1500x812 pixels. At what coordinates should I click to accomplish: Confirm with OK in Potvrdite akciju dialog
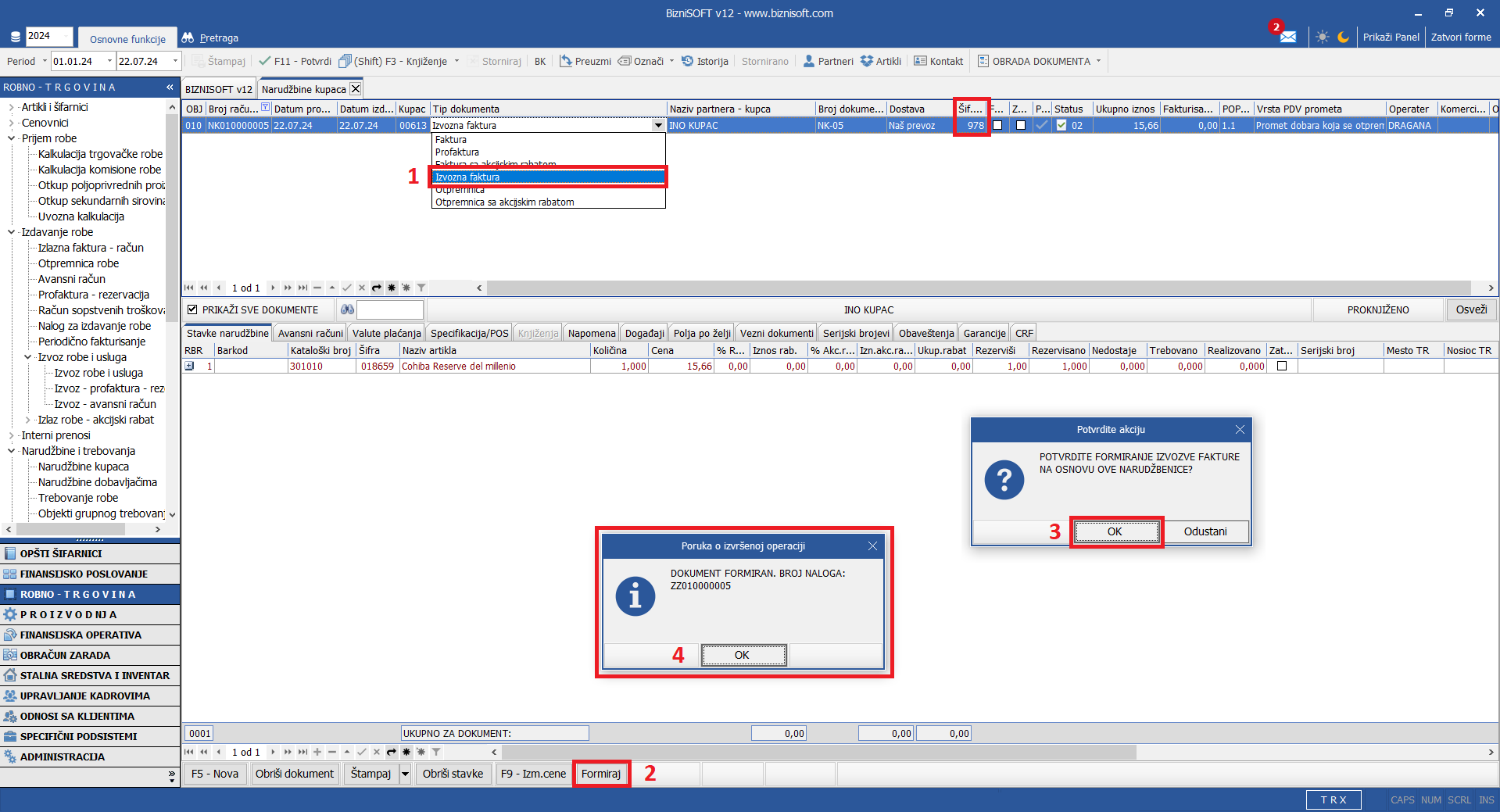[1115, 531]
